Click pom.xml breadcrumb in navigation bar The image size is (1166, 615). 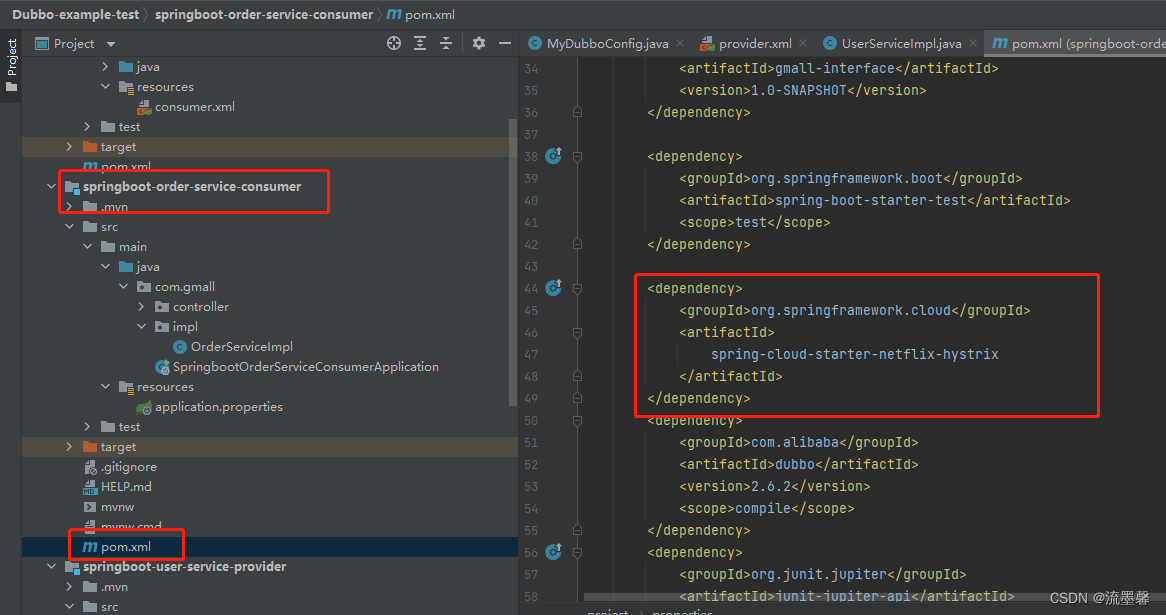pos(421,14)
